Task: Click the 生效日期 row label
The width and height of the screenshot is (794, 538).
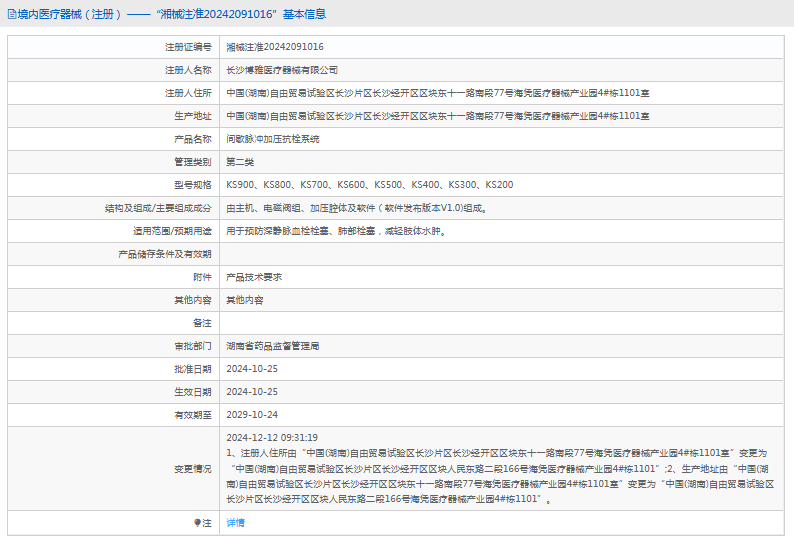Action: click(x=193, y=392)
